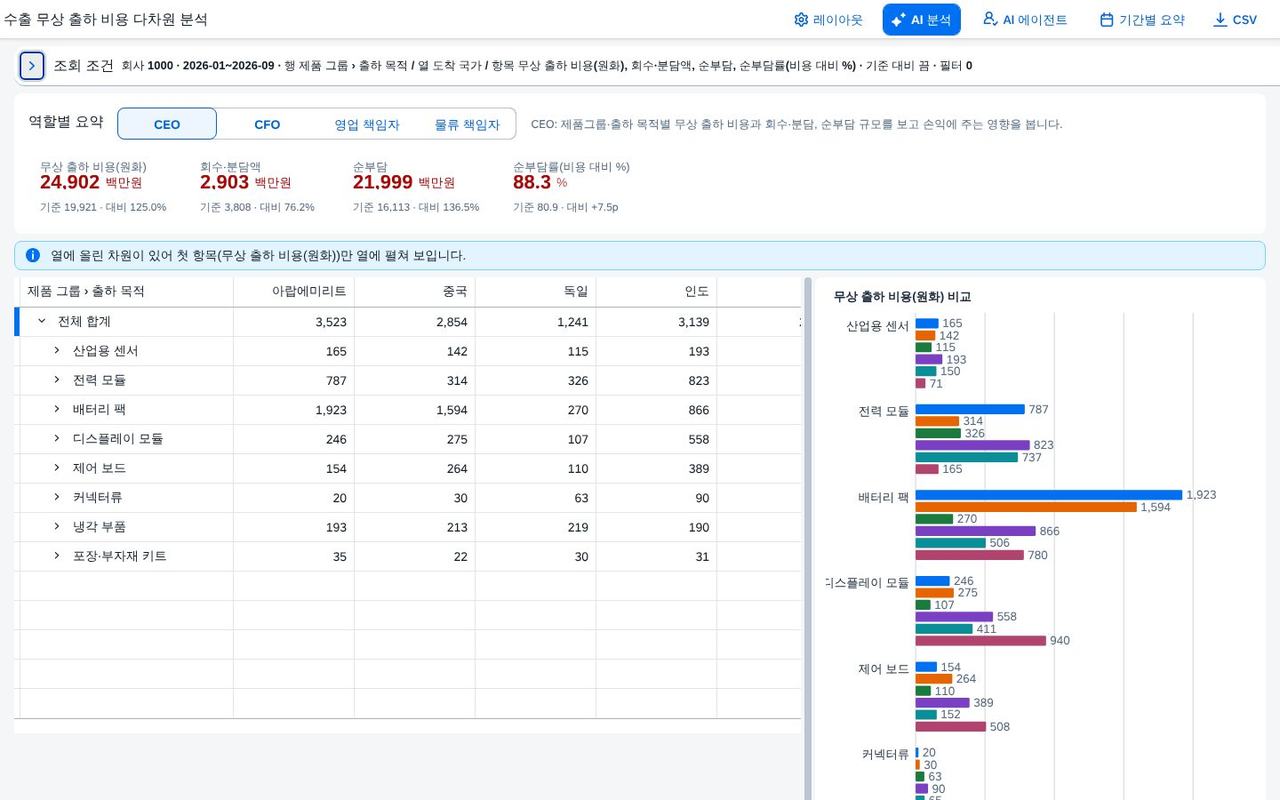Switch to the CFO role tab

pyautogui.click(x=267, y=124)
